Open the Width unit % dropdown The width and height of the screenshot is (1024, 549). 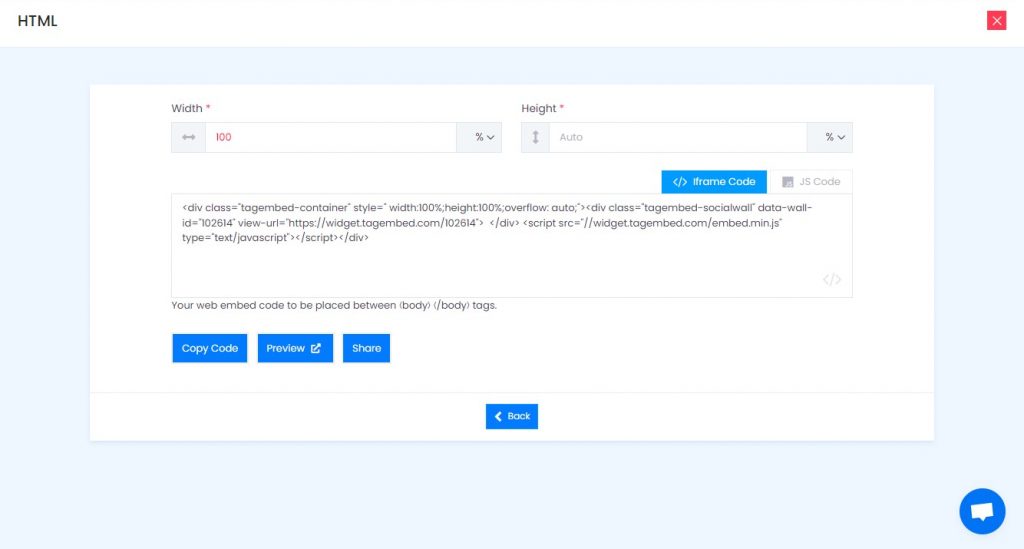click(479, 137)
